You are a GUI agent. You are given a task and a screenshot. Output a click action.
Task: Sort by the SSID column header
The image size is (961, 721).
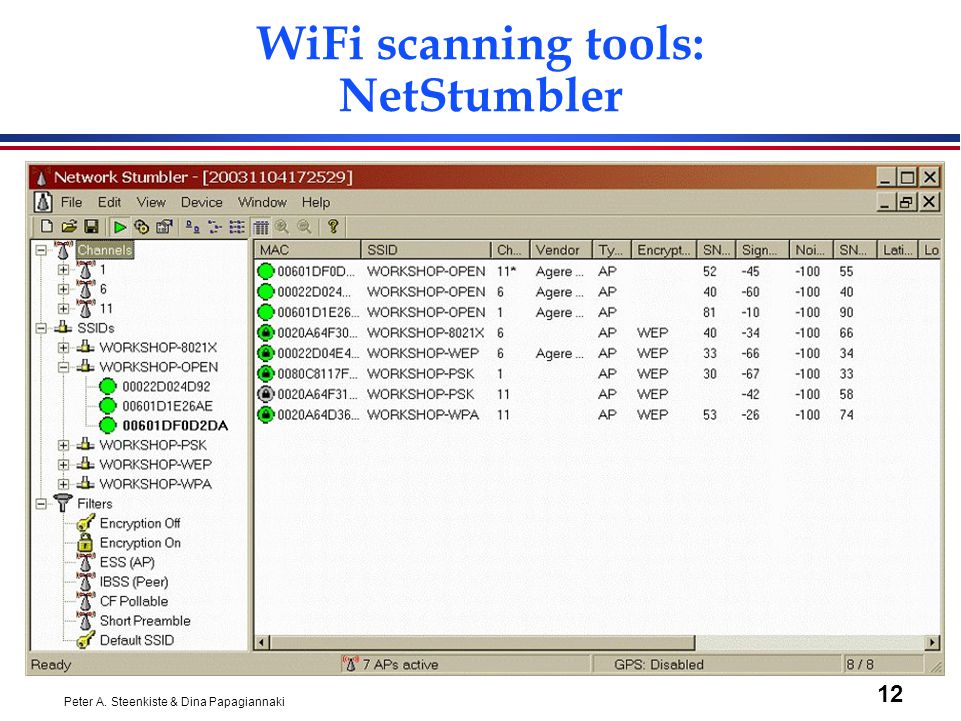(x=426, y=250)
